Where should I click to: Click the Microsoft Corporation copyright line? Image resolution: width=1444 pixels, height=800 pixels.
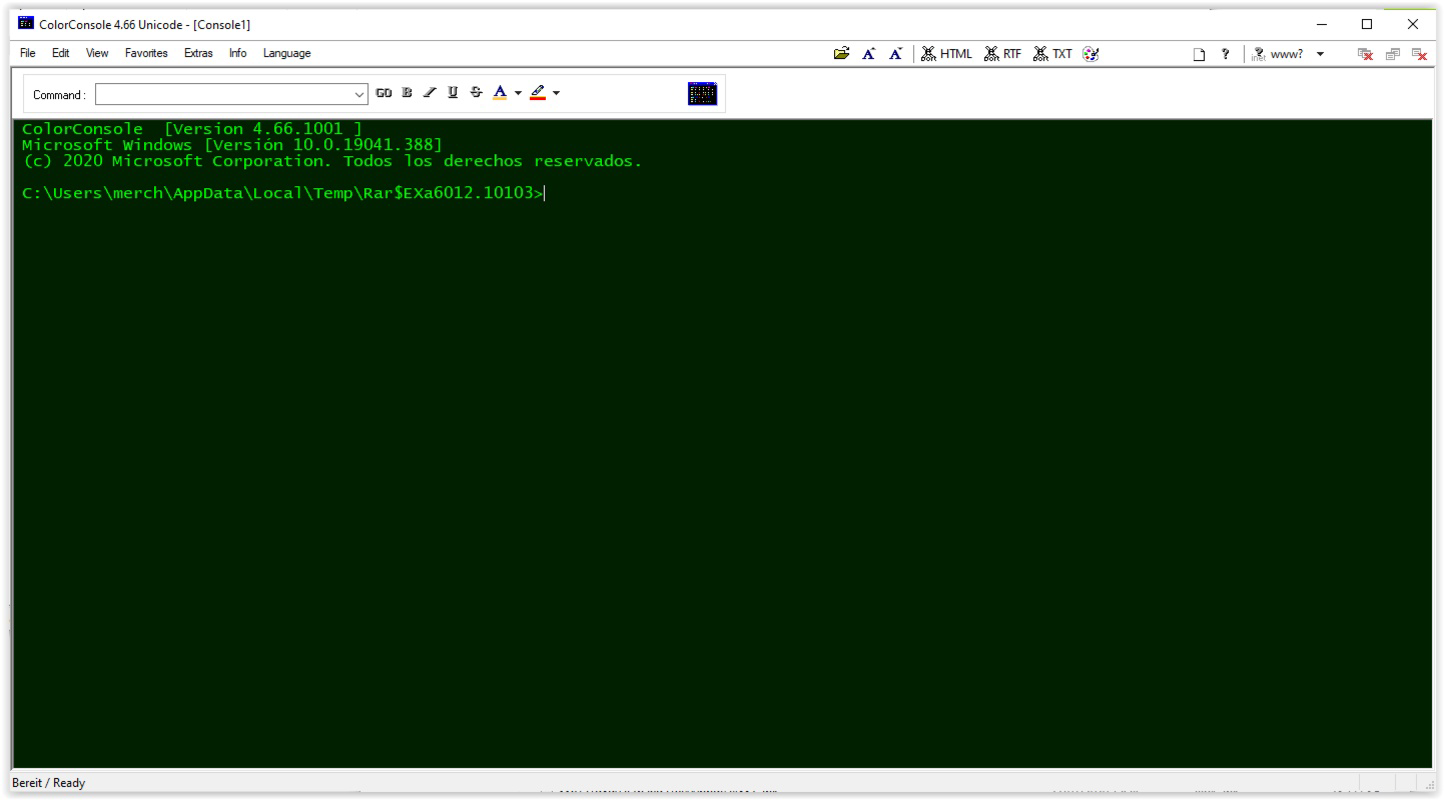(332, 160)
